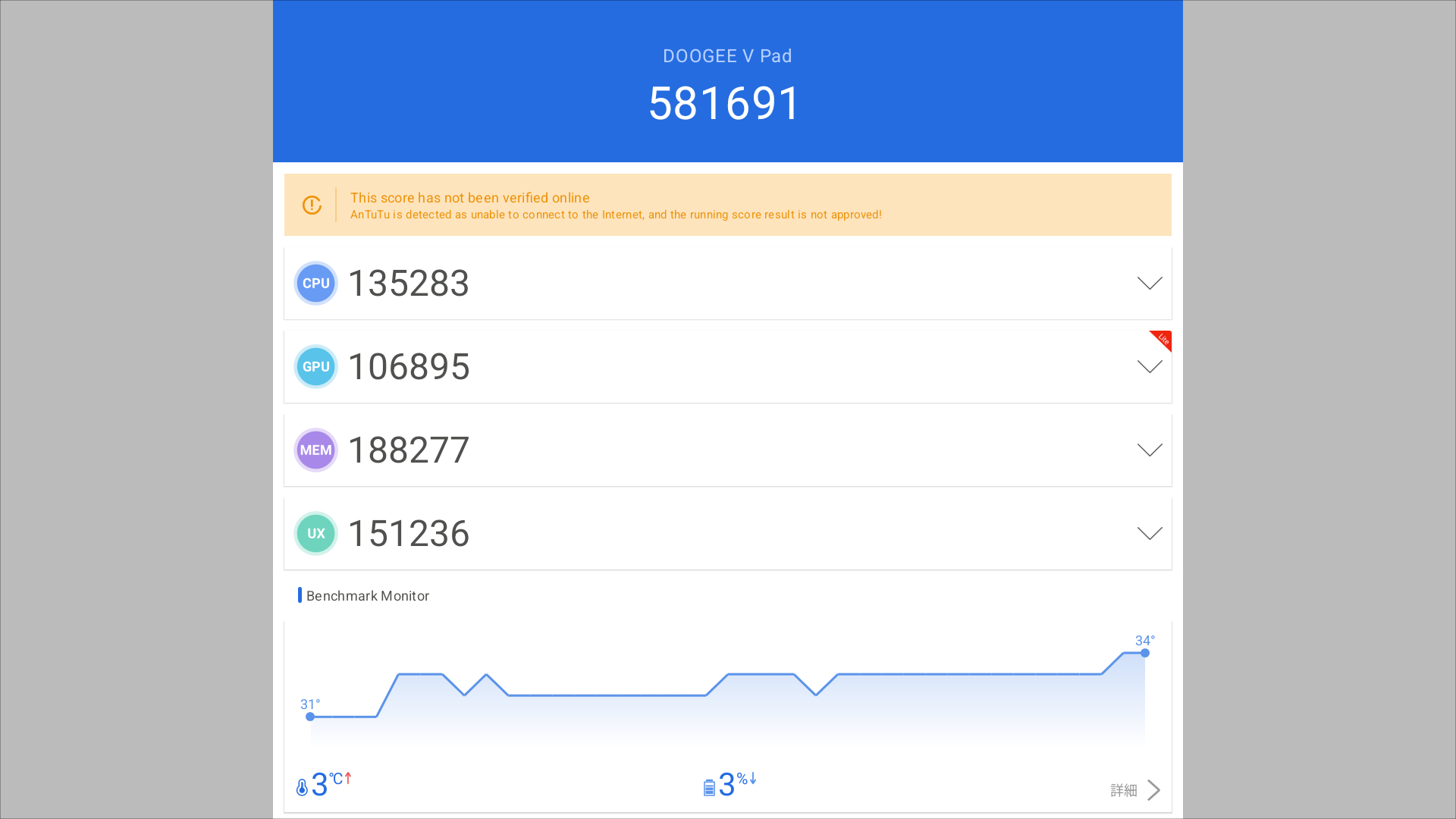Expand the CPU score details chevron
The image size is (1456, 819).
tap(1150, 284)
